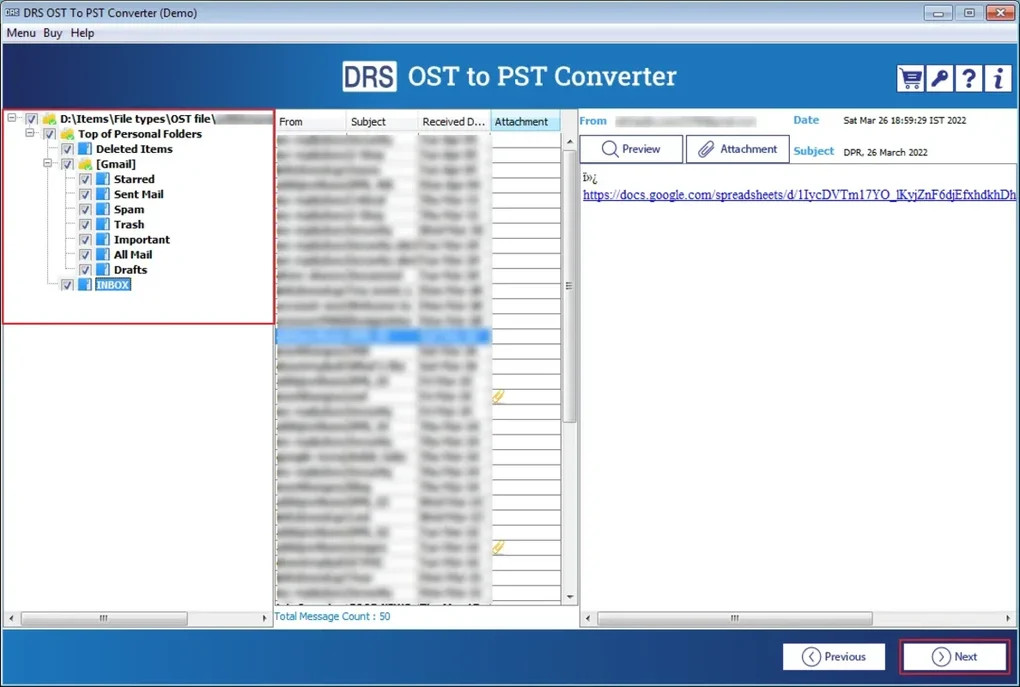Sort by the Subject column header
Viewport: 1020px width, 687px height.
(x=382, y=122)
